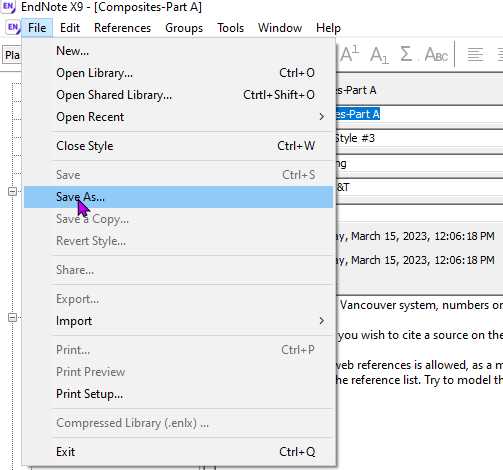Click the Style #3 text field
The width and height of the screenshot is (503, 470).
pos(419,138)
